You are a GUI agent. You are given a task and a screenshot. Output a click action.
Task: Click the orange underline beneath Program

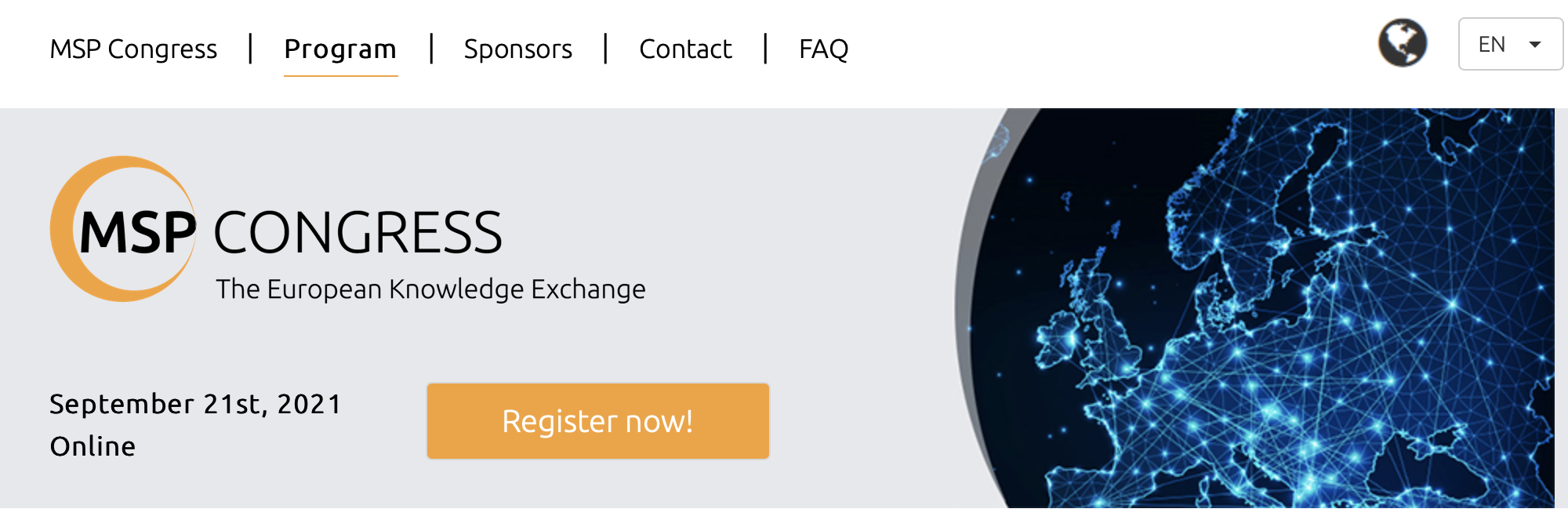340,75
